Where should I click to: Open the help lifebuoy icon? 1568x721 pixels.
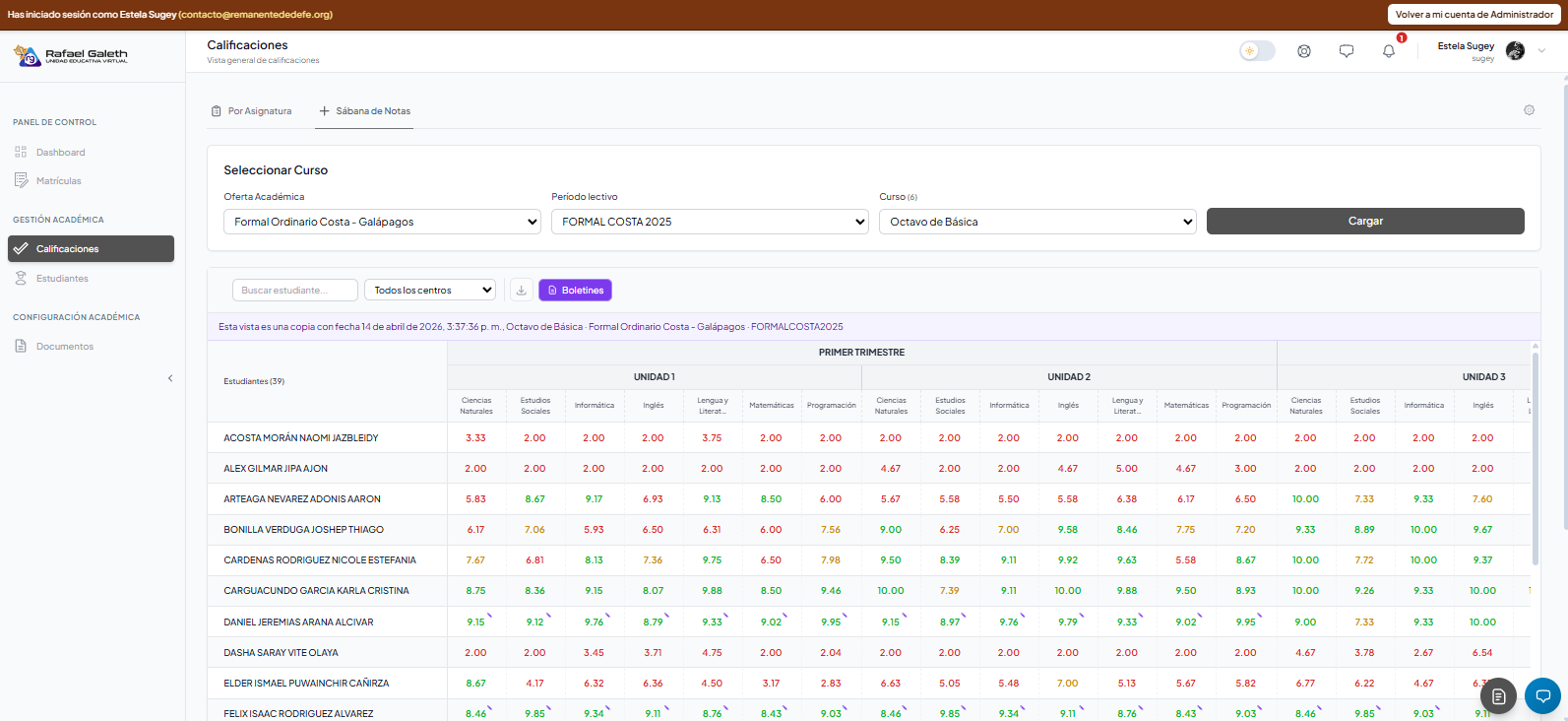click(1304, 51)
